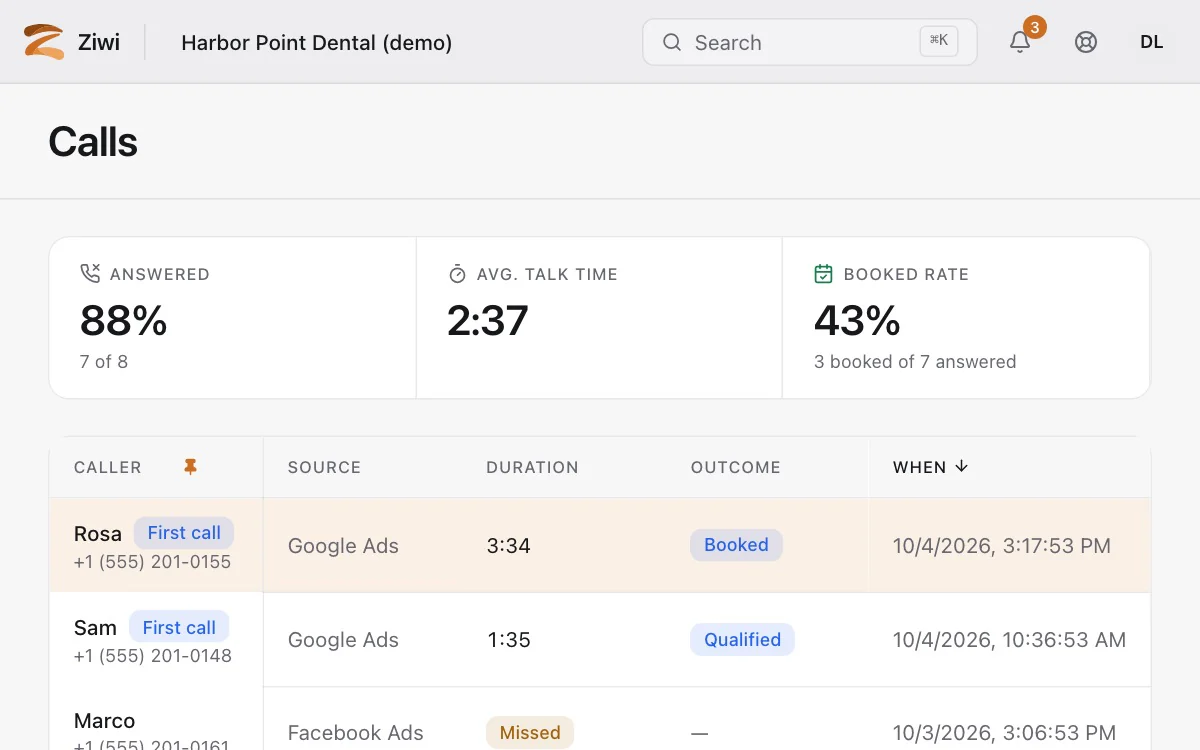Sort by the Caller column header
The width and height of the screenshot is (1200, 750).
(x=108, y=467)
